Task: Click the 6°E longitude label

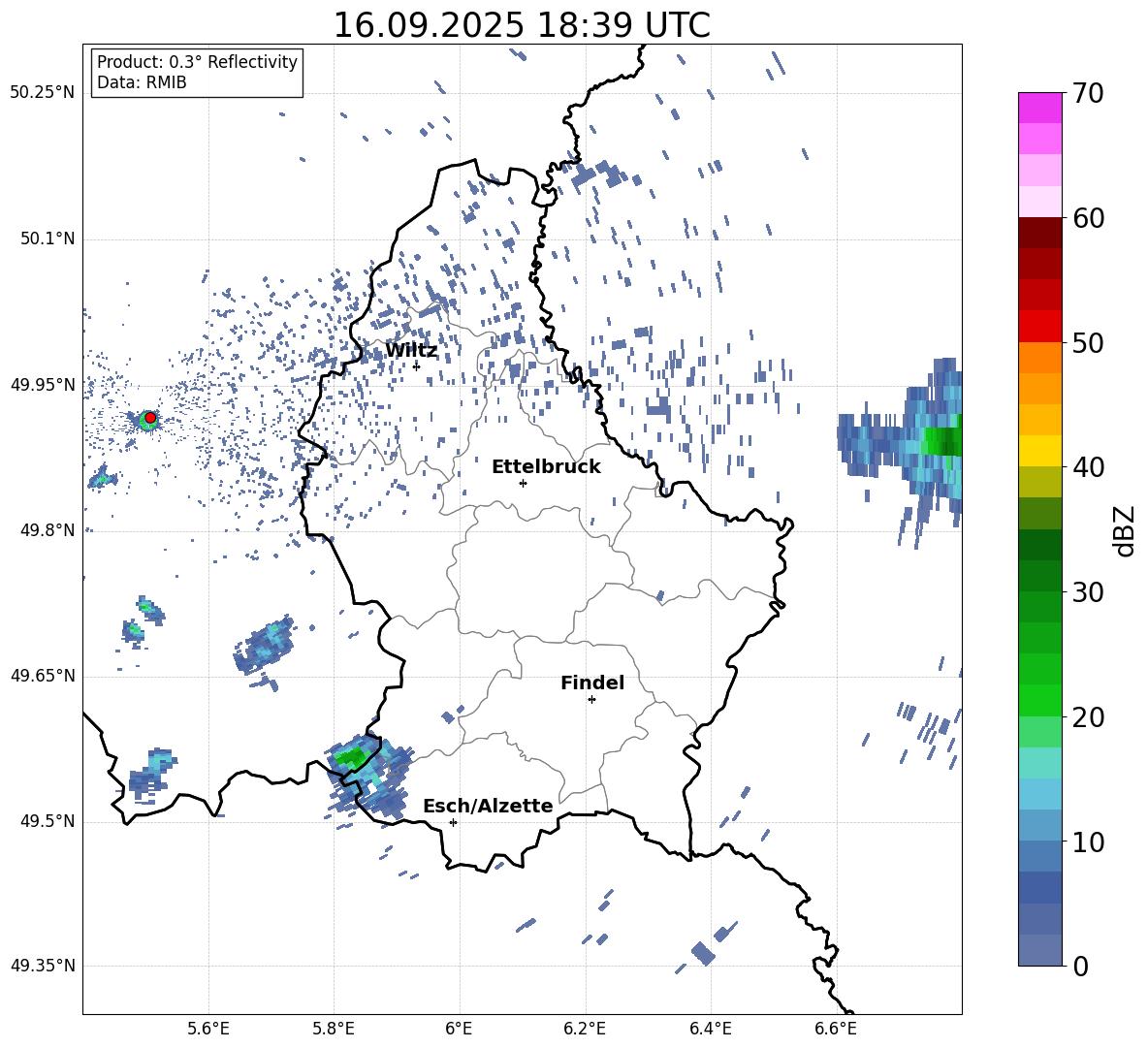Action: 459,1030
